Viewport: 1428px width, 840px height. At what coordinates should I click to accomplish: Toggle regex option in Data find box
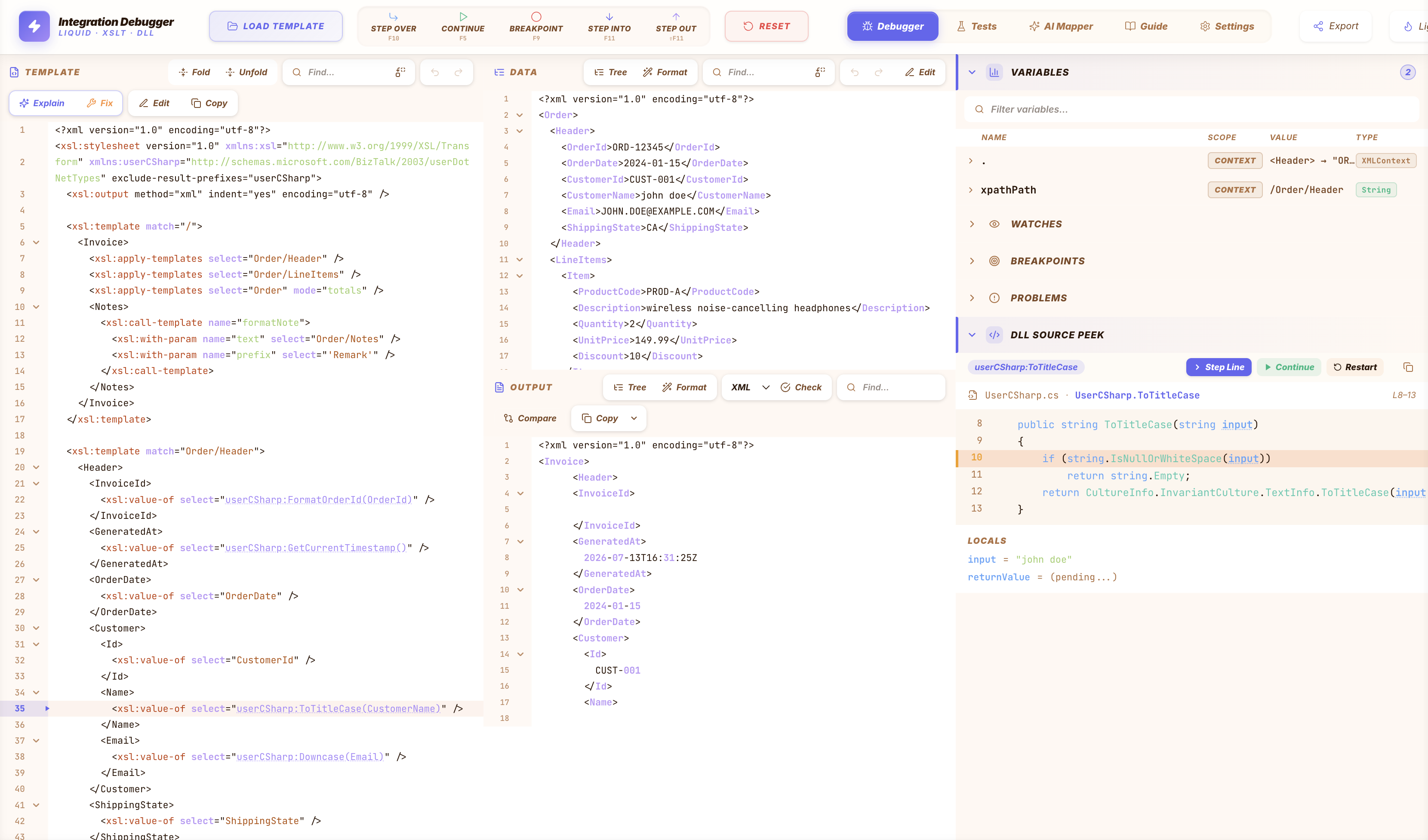coord(820,72)
